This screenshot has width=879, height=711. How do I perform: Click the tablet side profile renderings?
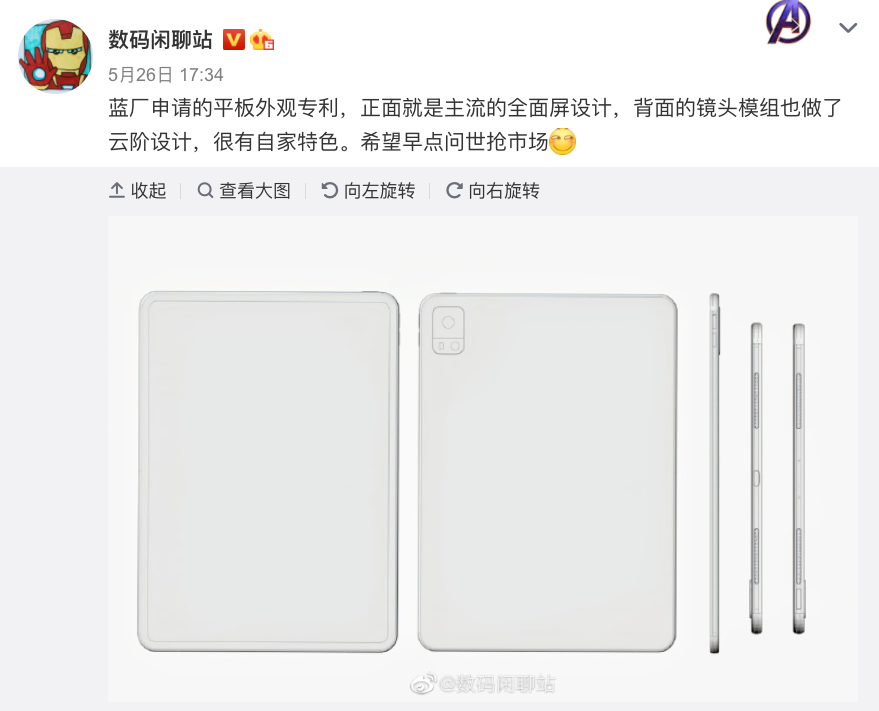point(757,473)
